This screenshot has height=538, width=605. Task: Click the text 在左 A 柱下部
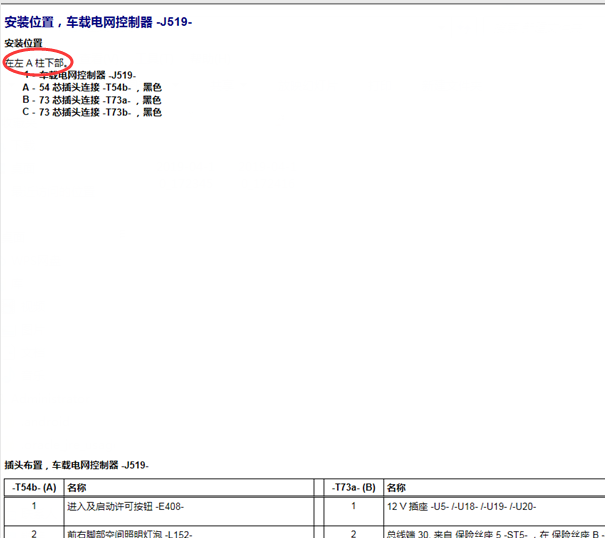tap(36, 63)
